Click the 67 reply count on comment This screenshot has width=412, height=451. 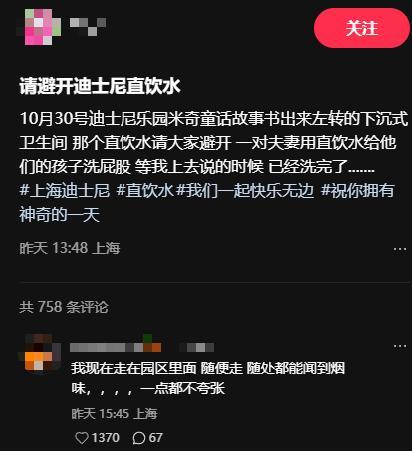pyautogui.click(x=156, y=438)
